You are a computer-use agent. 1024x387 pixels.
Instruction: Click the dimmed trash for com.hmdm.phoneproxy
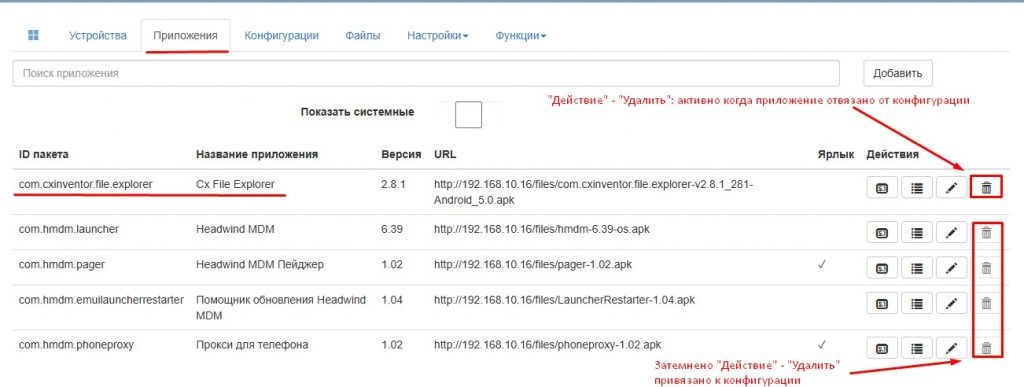[x=986, y=348]
